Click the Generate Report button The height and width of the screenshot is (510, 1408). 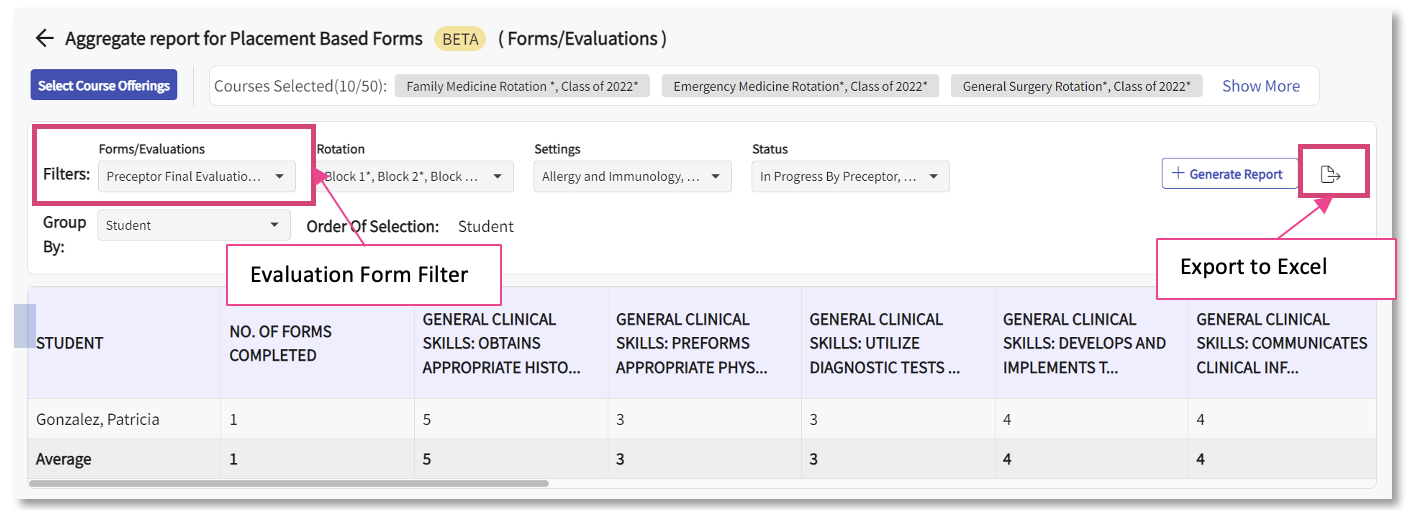pyautogui.click(x=1227, y=174)
